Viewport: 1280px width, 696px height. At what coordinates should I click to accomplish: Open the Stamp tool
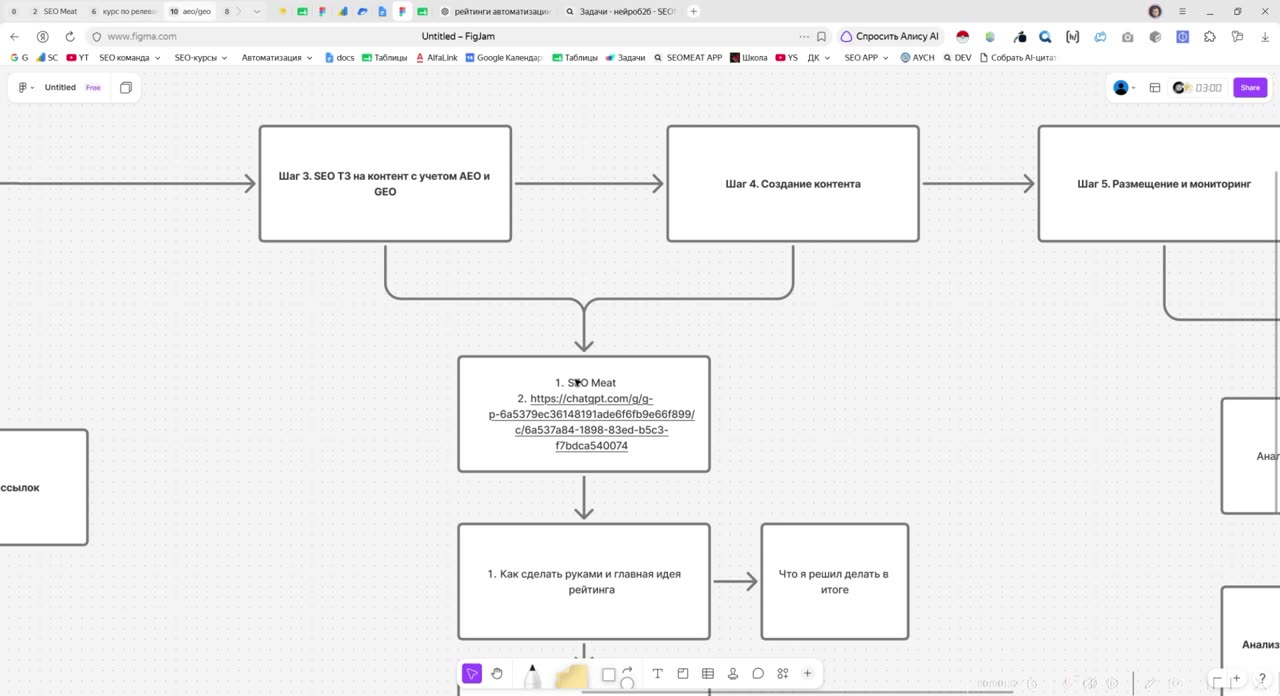(733, 674)
